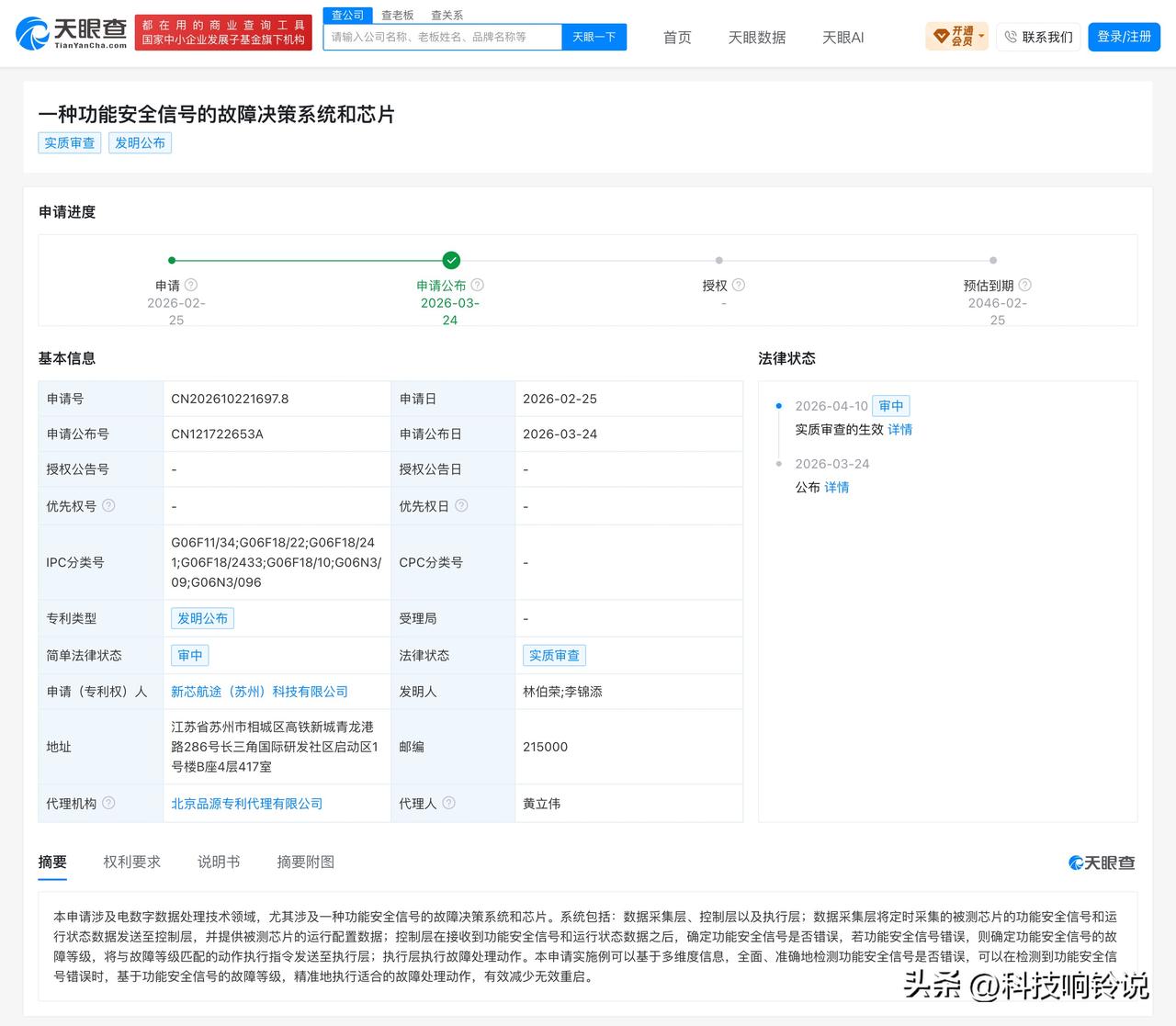Open the 天眼AI navigation item
Image resolution: width=1176 pixels, height=1026 pixels.
pyautogui.click(x=842, y=38)
